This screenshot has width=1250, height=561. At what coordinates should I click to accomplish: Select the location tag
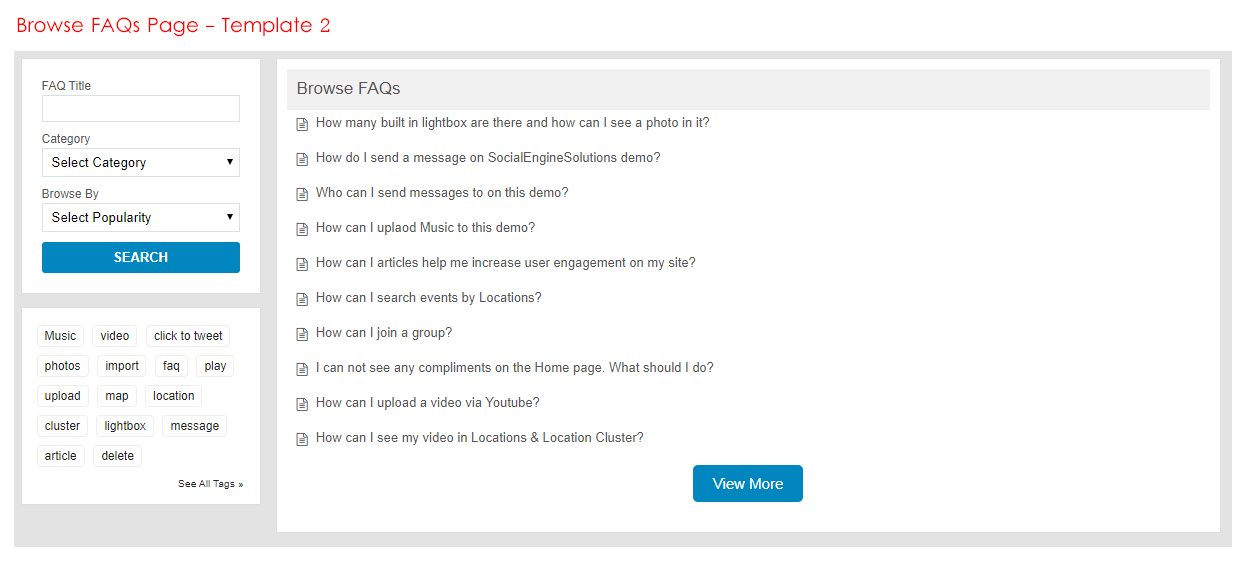tap(174, 396)
